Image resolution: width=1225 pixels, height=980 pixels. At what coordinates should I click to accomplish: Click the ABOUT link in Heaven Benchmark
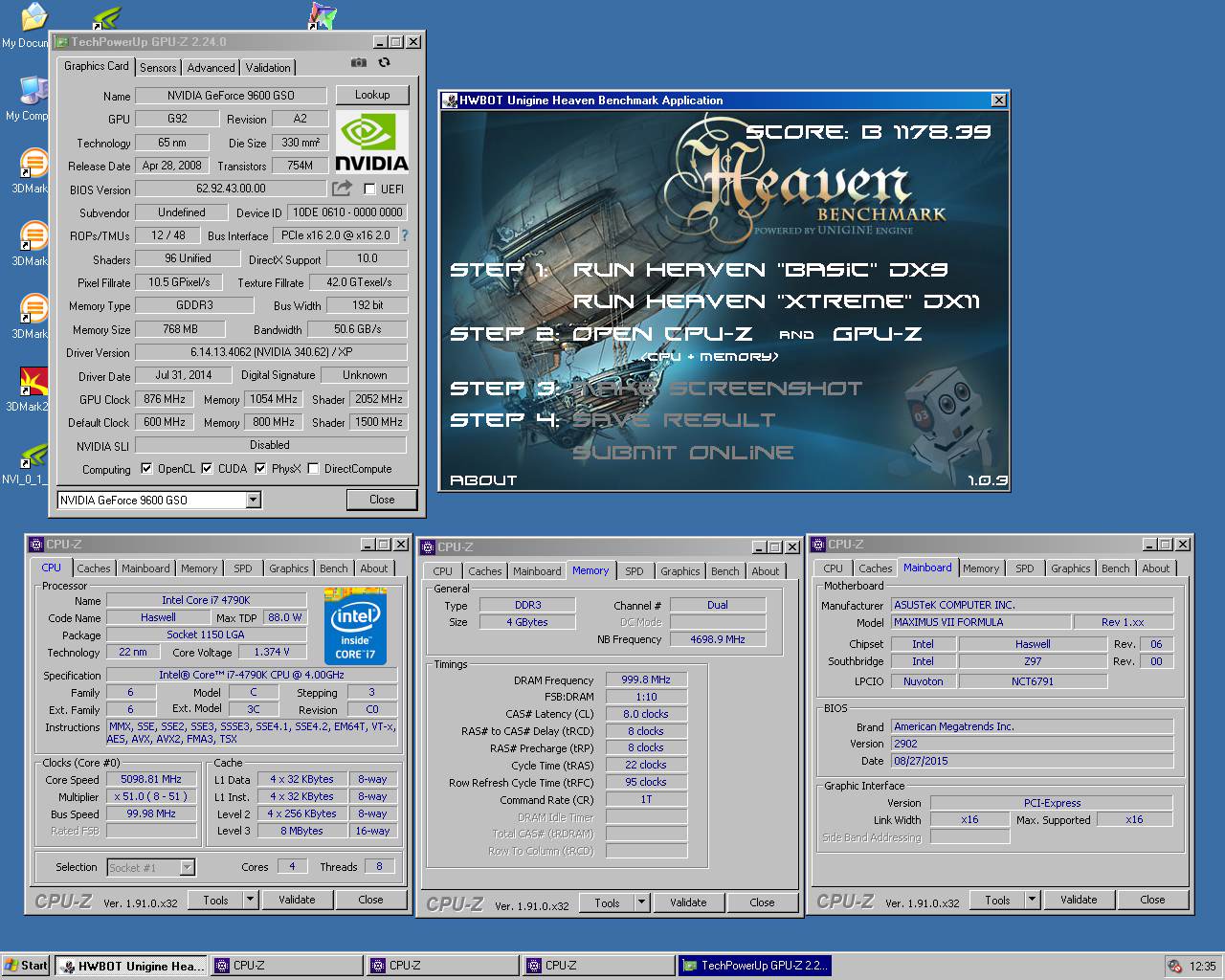[483, 480]
